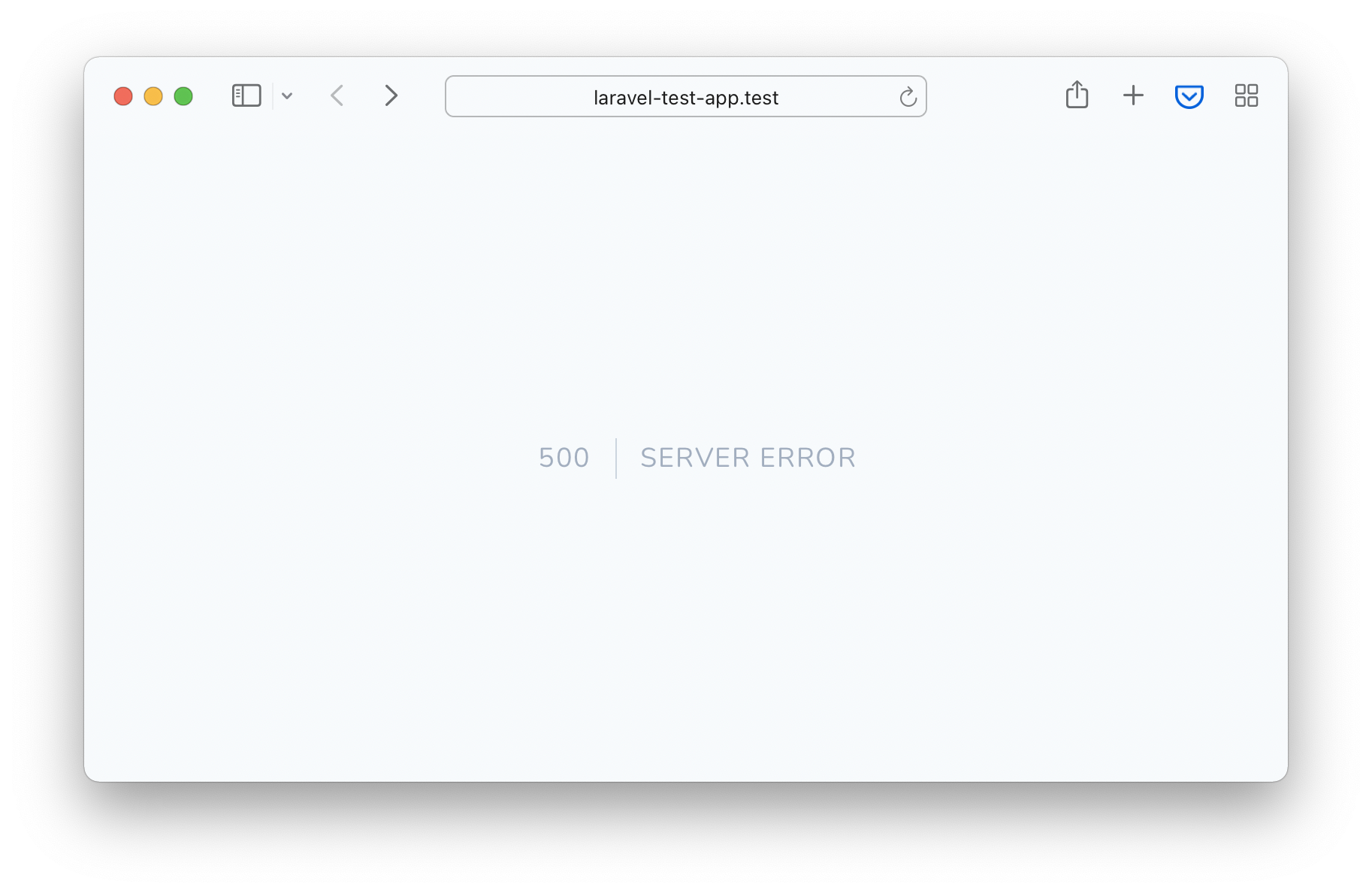Click the SERVER ERROR message

(748, 457)
